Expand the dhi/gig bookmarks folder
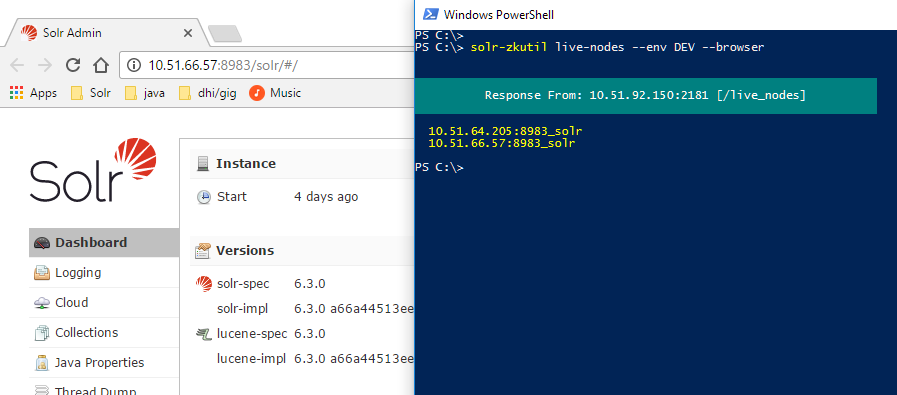This screenshot has height=395, width=897. [211, 93]
